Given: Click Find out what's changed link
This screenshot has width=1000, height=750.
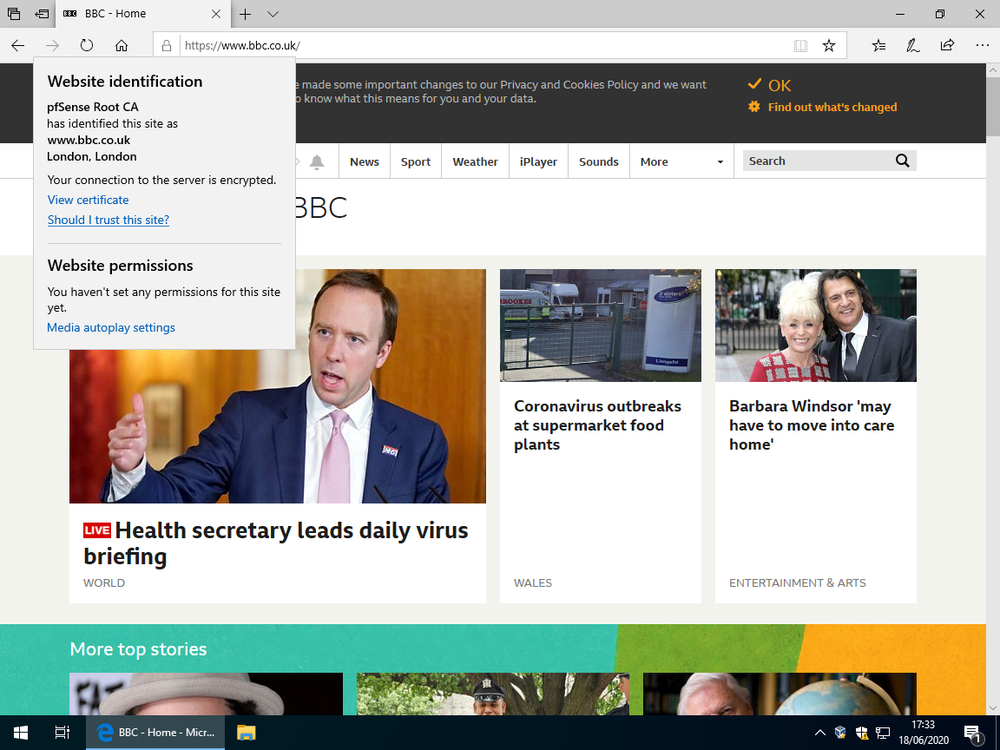Looking at the screenshot, I should pos(832,107).
